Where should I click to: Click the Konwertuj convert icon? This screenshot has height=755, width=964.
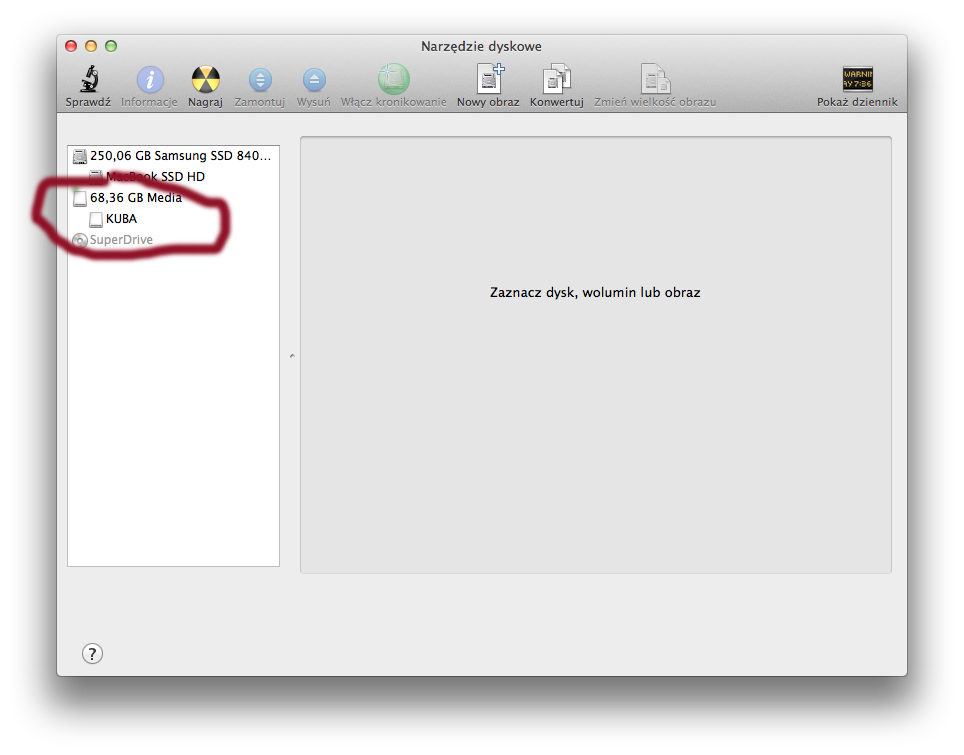556,80
